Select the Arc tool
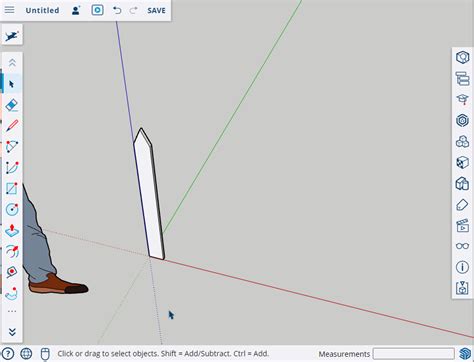This screenshot has height=362, width=474. [12, 147]
